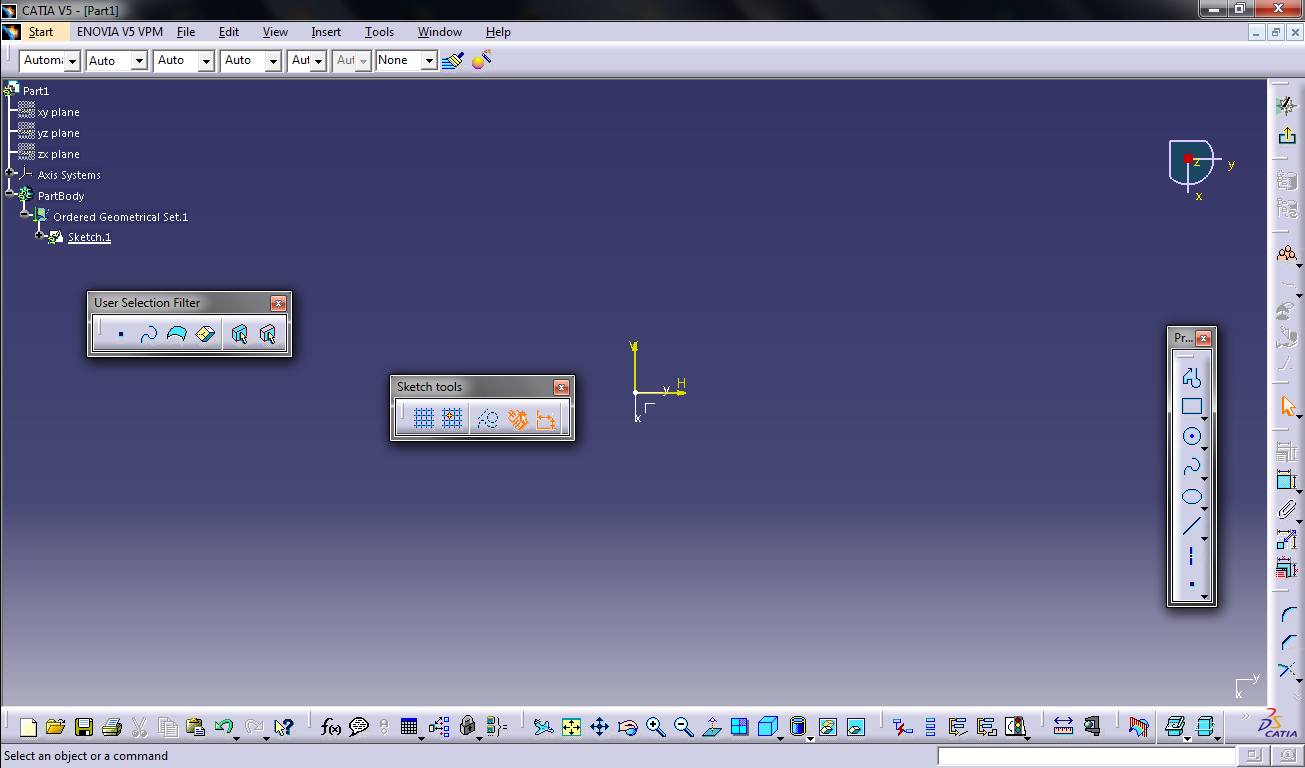Close the Sketch tools toolbar

(x=561, y=387)
